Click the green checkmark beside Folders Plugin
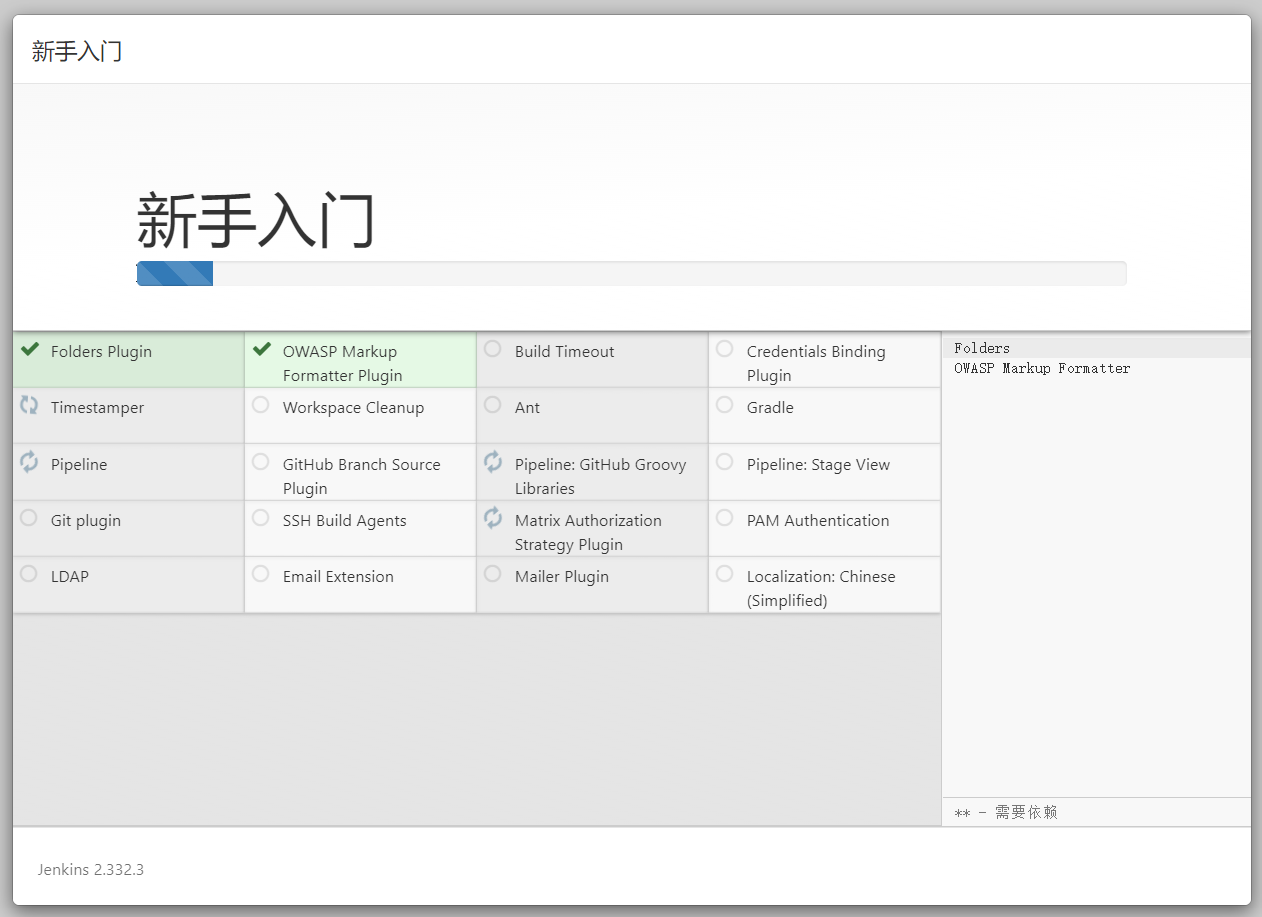This screenshot has width=1262, height=917. [x=30, y=350]
